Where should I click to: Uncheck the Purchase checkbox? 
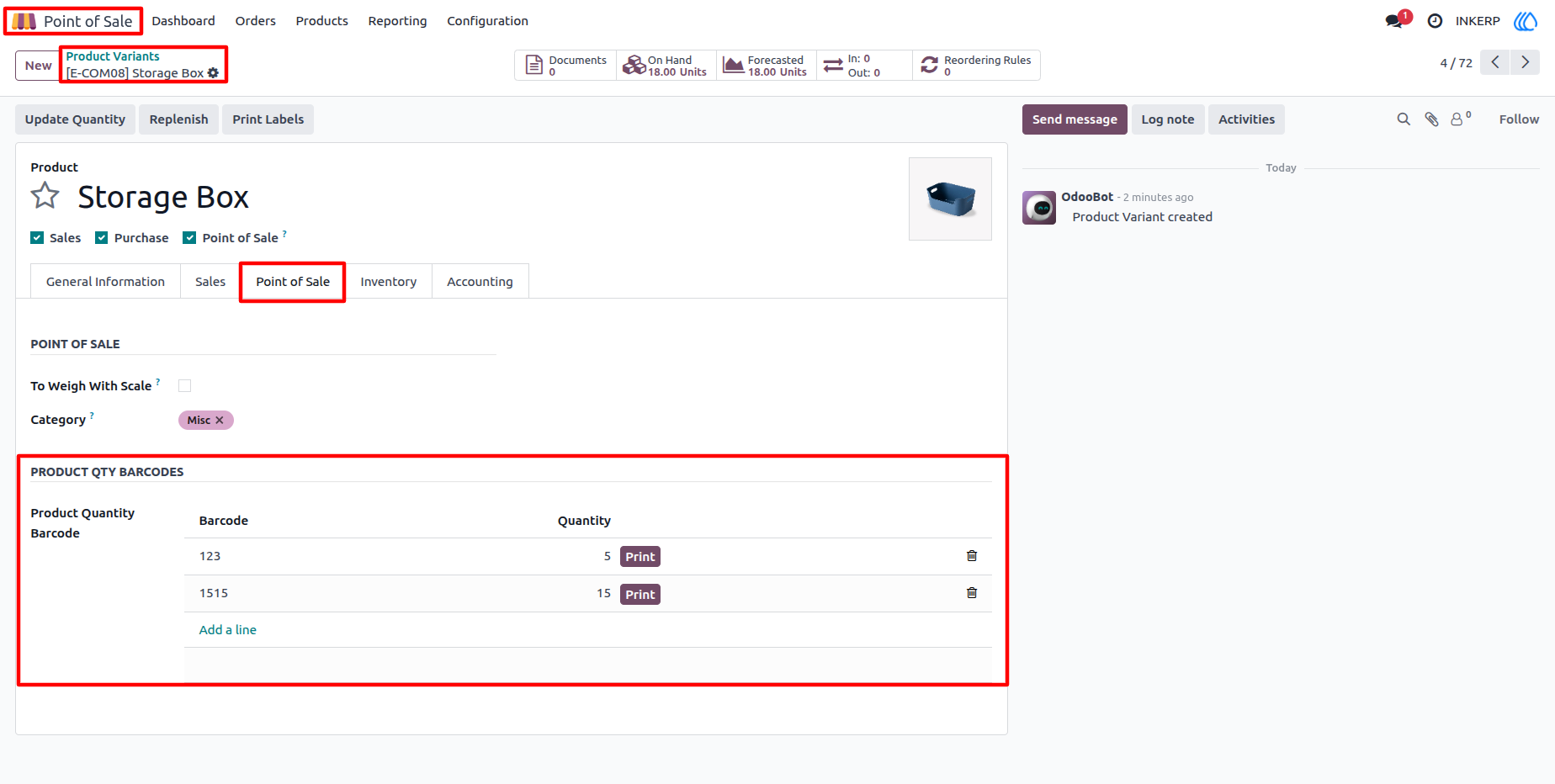[x=102, y=238]
